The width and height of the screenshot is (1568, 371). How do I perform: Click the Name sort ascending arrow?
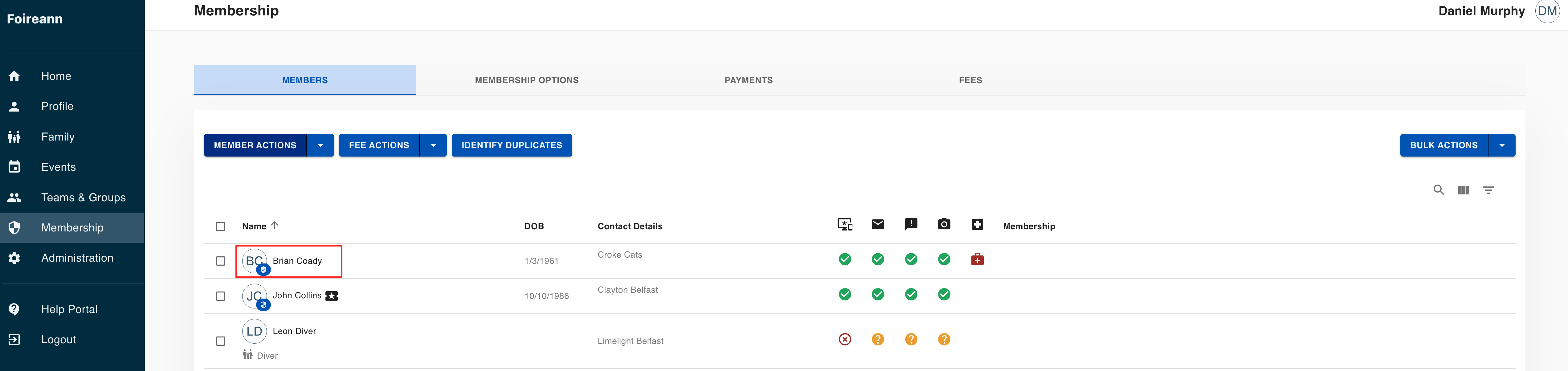(x=275, y=226)
